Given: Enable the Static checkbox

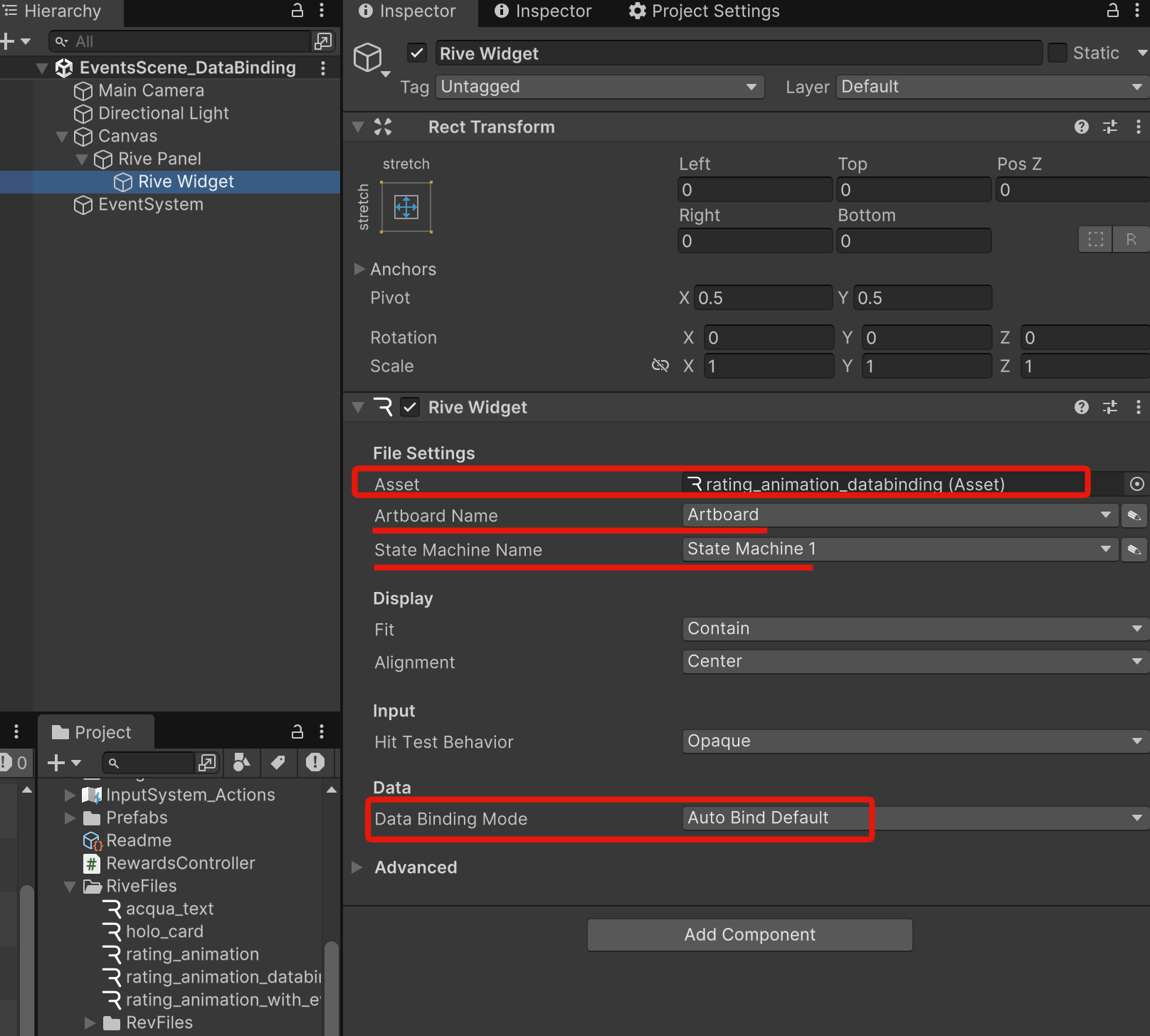Looking at the screenshot, I should tap(1057, 53).
